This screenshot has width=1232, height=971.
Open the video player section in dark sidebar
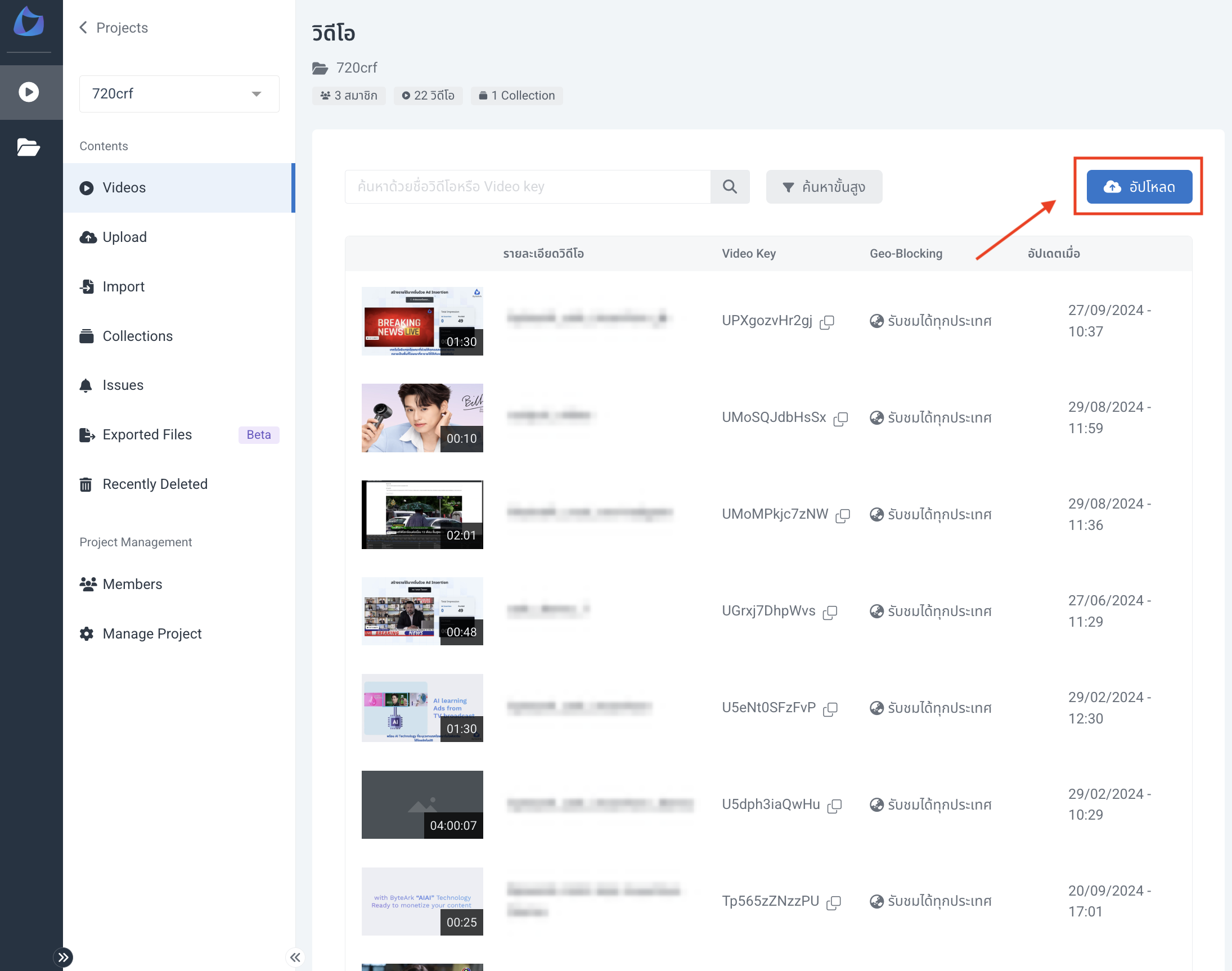coord(29,92)
